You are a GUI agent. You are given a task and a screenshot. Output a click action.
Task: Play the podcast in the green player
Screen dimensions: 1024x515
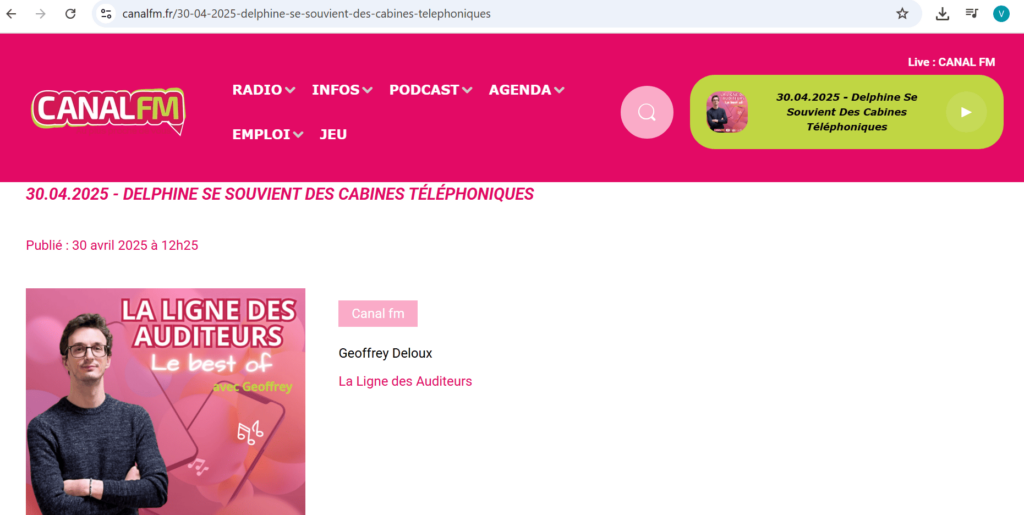point(966,112)
